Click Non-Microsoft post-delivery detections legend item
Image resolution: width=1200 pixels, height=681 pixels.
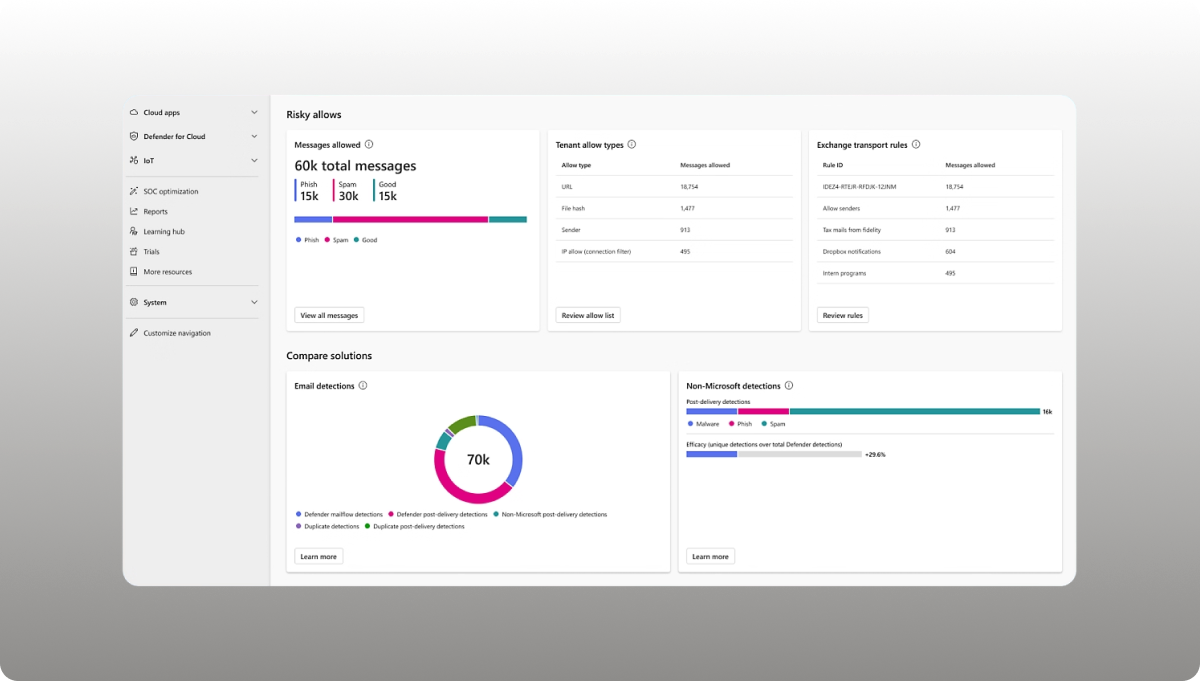pyautogui.click(x=550, y=514)
